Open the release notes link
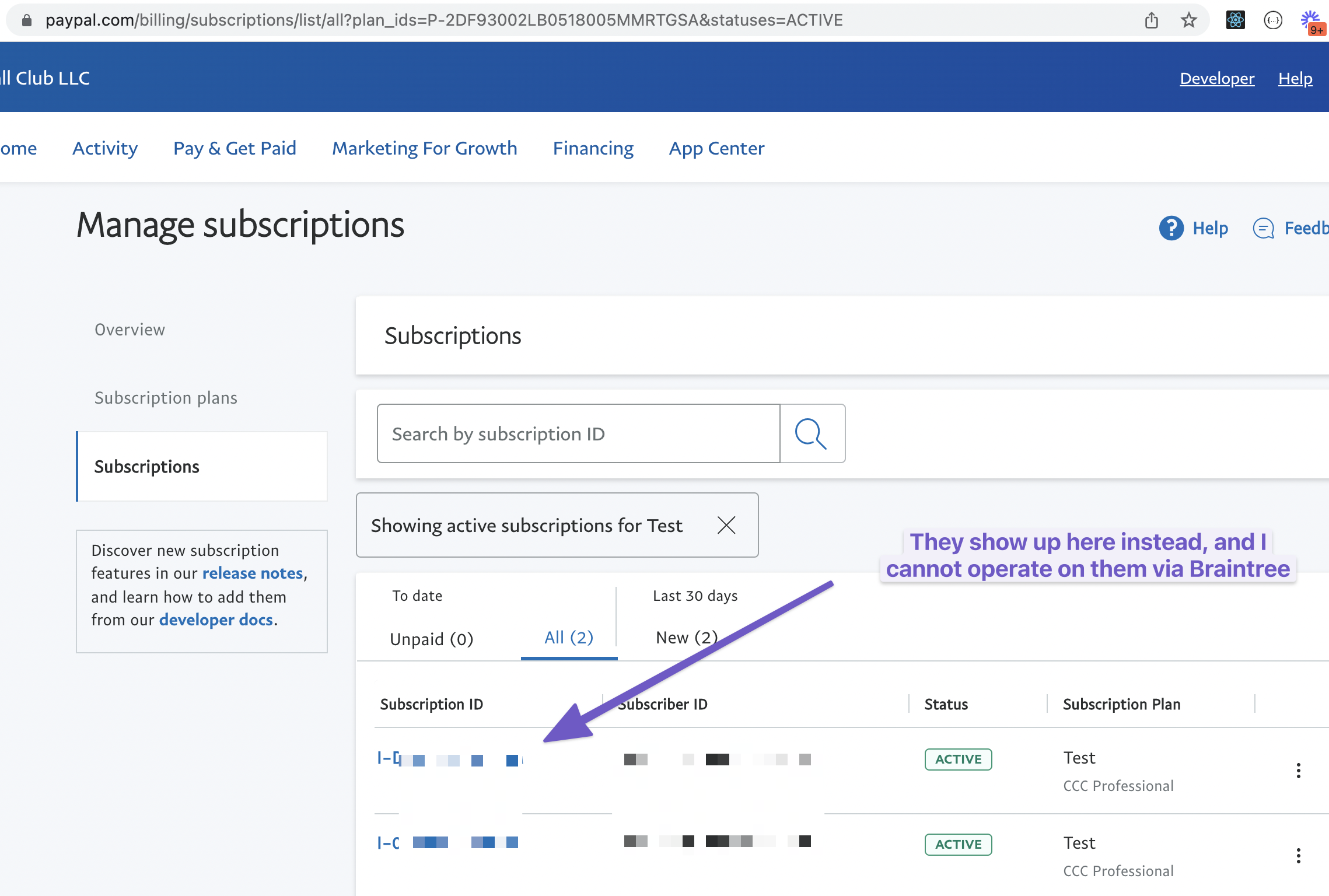Viewport: 1329px width, 896px height. tap(251, 573)
